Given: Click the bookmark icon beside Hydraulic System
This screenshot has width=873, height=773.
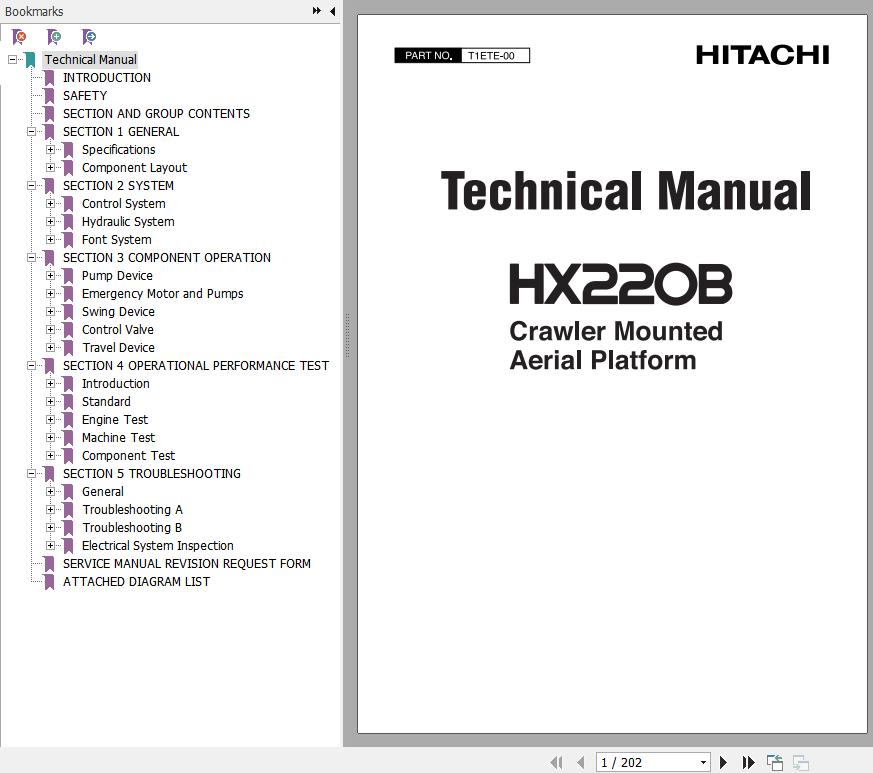Looking at the screenshot, I should point(68,222).
